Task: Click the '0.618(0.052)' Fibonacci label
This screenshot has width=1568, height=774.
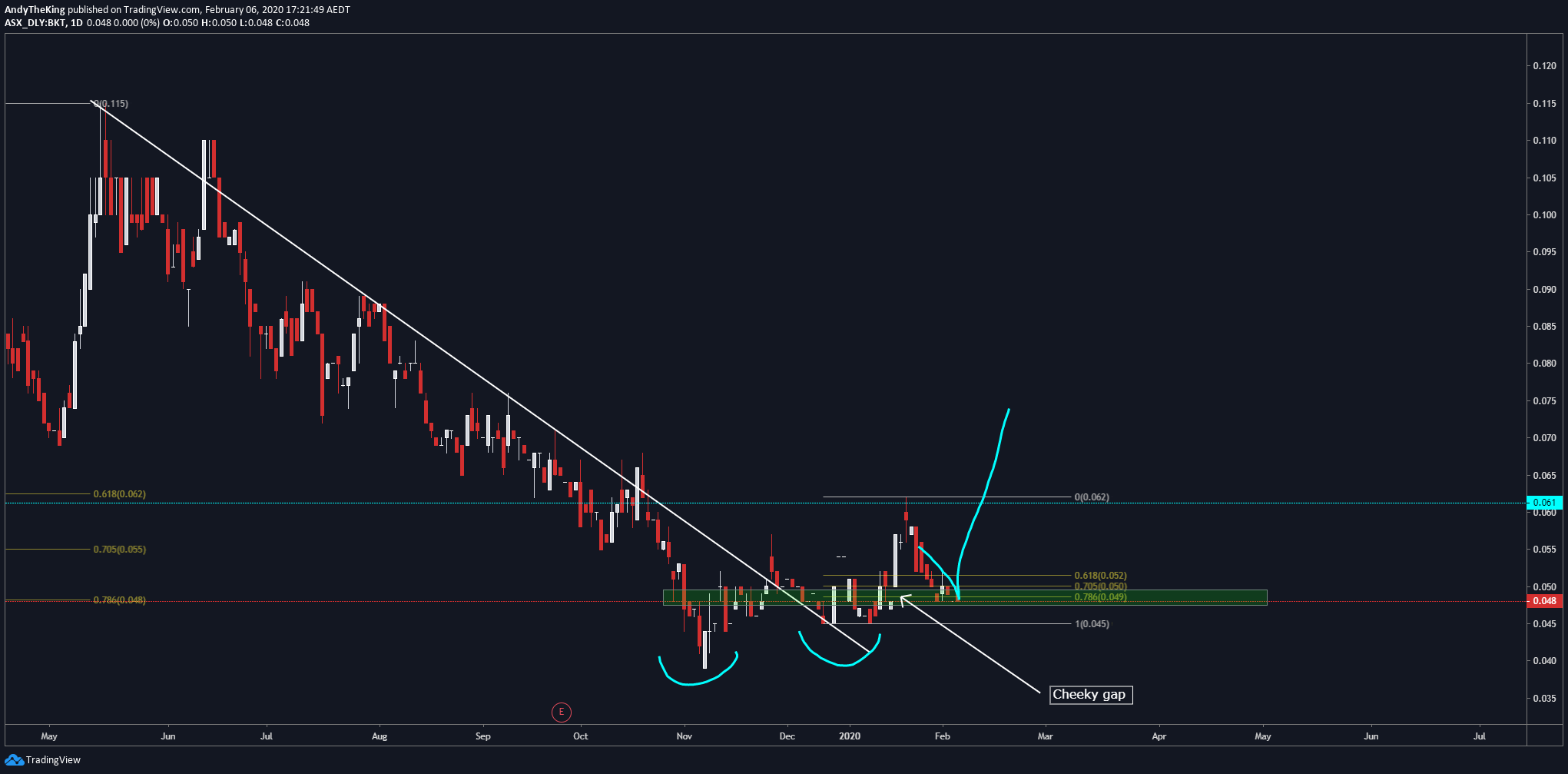Action: (1100, 576)
